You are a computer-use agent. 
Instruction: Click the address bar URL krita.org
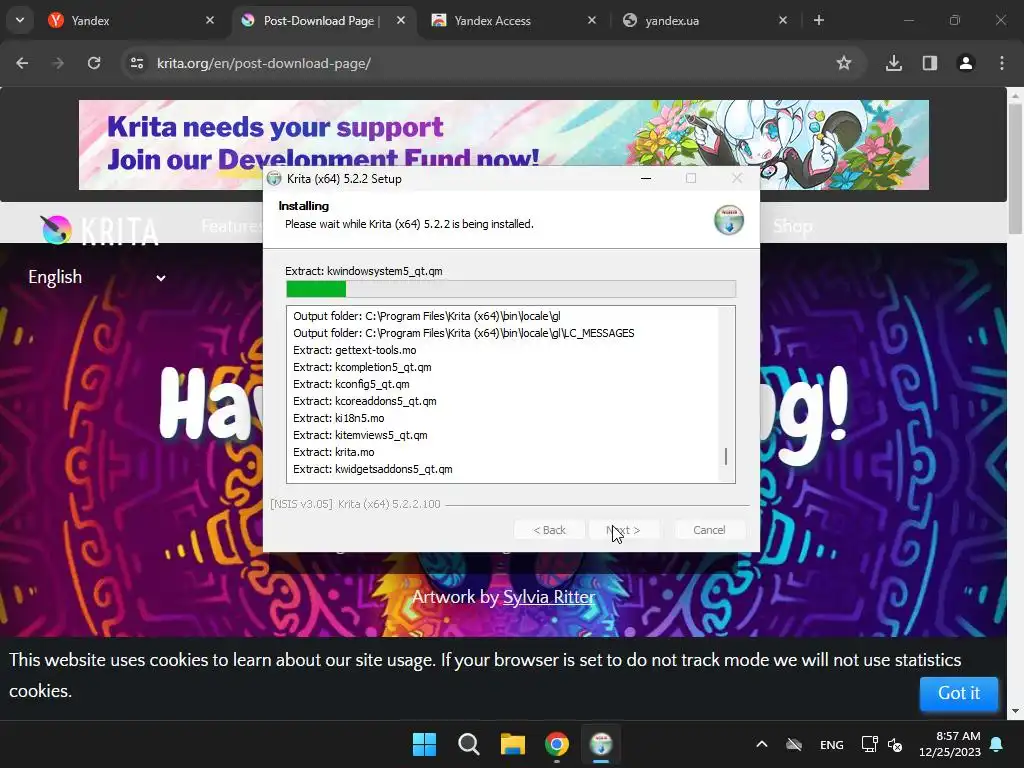pyautogui.click(x=264, y=63)
